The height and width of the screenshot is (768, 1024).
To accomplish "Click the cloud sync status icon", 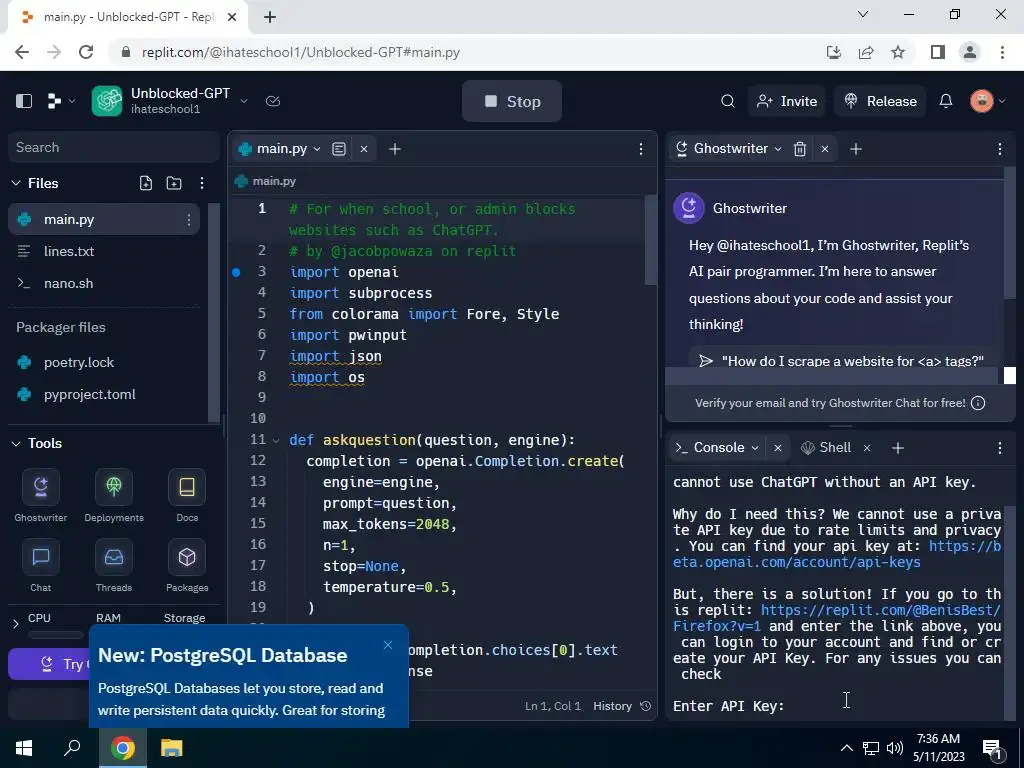I will point(273,101).
